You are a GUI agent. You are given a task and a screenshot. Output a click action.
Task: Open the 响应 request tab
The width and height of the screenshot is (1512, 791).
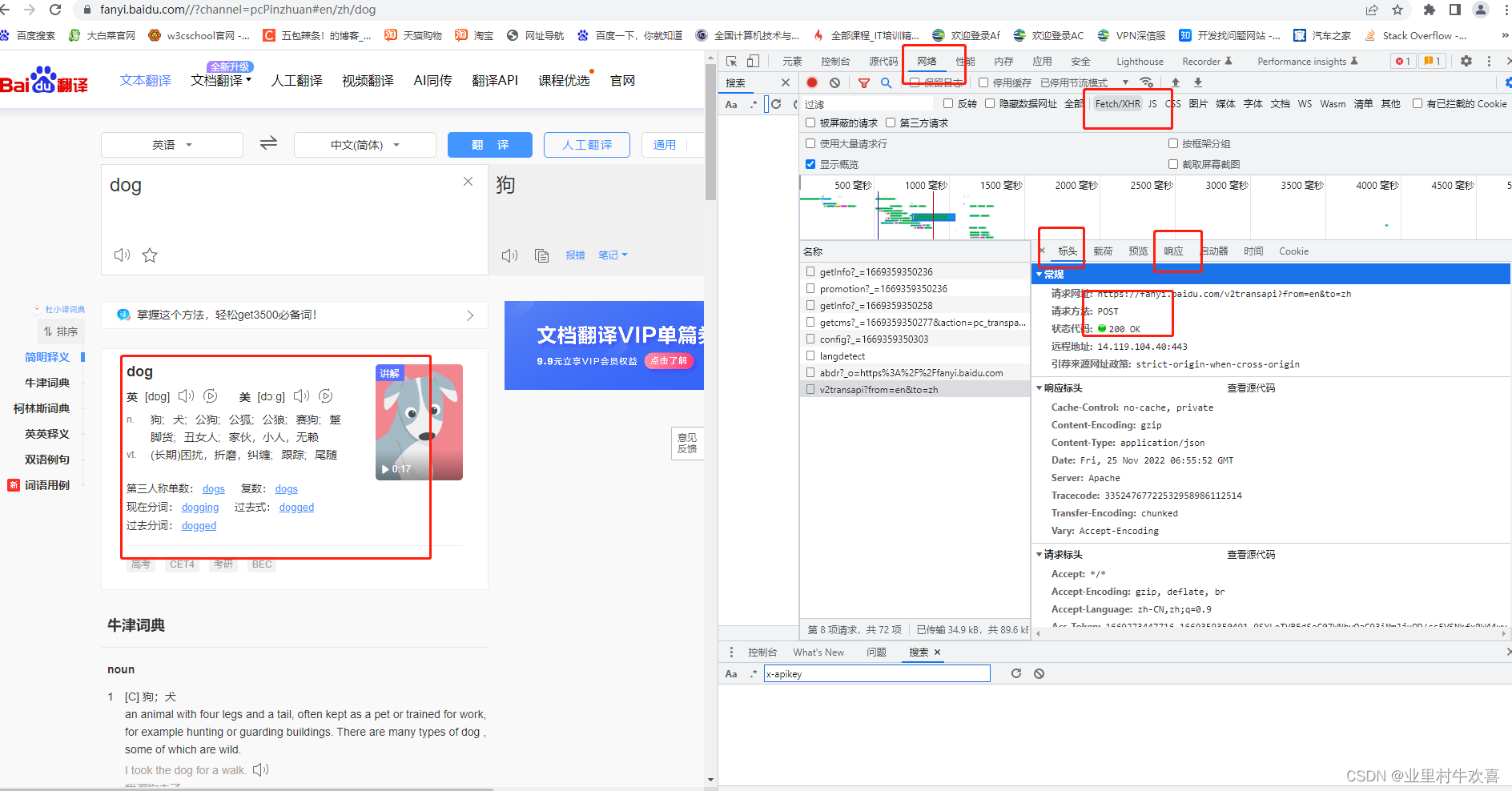click(x=1173, y=251)
